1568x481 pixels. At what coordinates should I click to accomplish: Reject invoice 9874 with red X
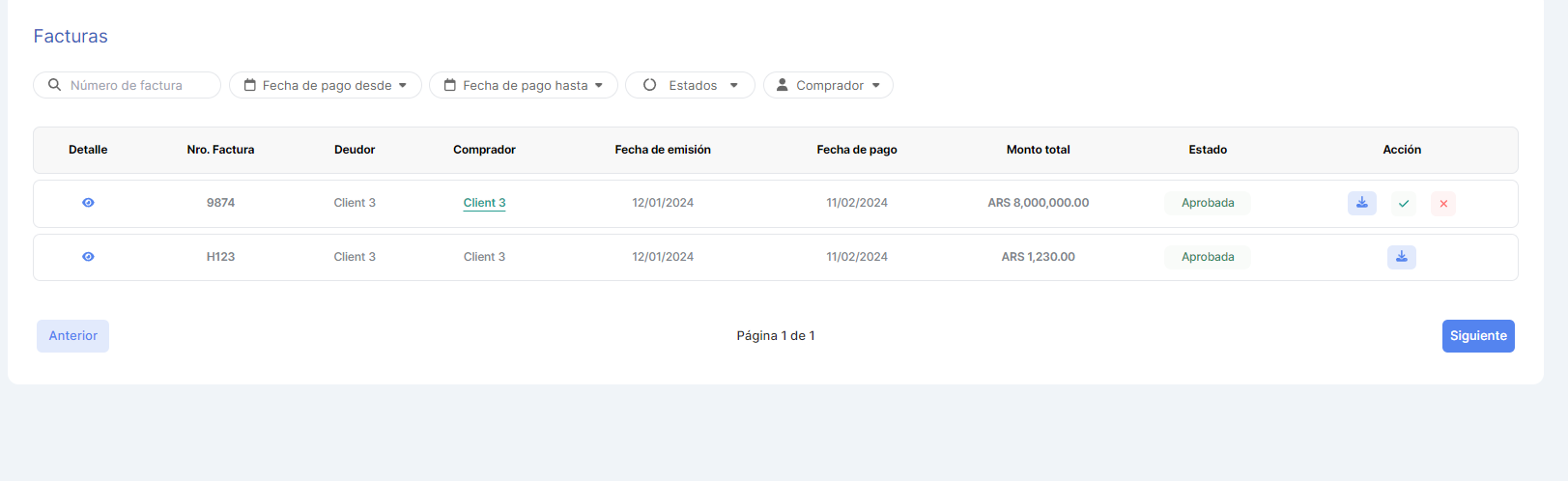1443,204
